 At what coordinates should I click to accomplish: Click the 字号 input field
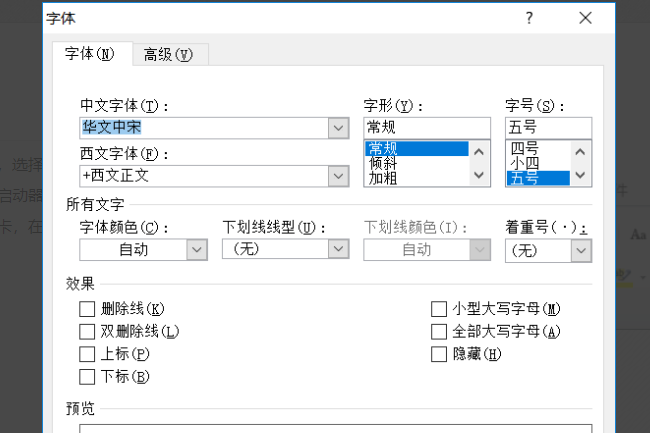pyautogui.click(x=548, y=127)
